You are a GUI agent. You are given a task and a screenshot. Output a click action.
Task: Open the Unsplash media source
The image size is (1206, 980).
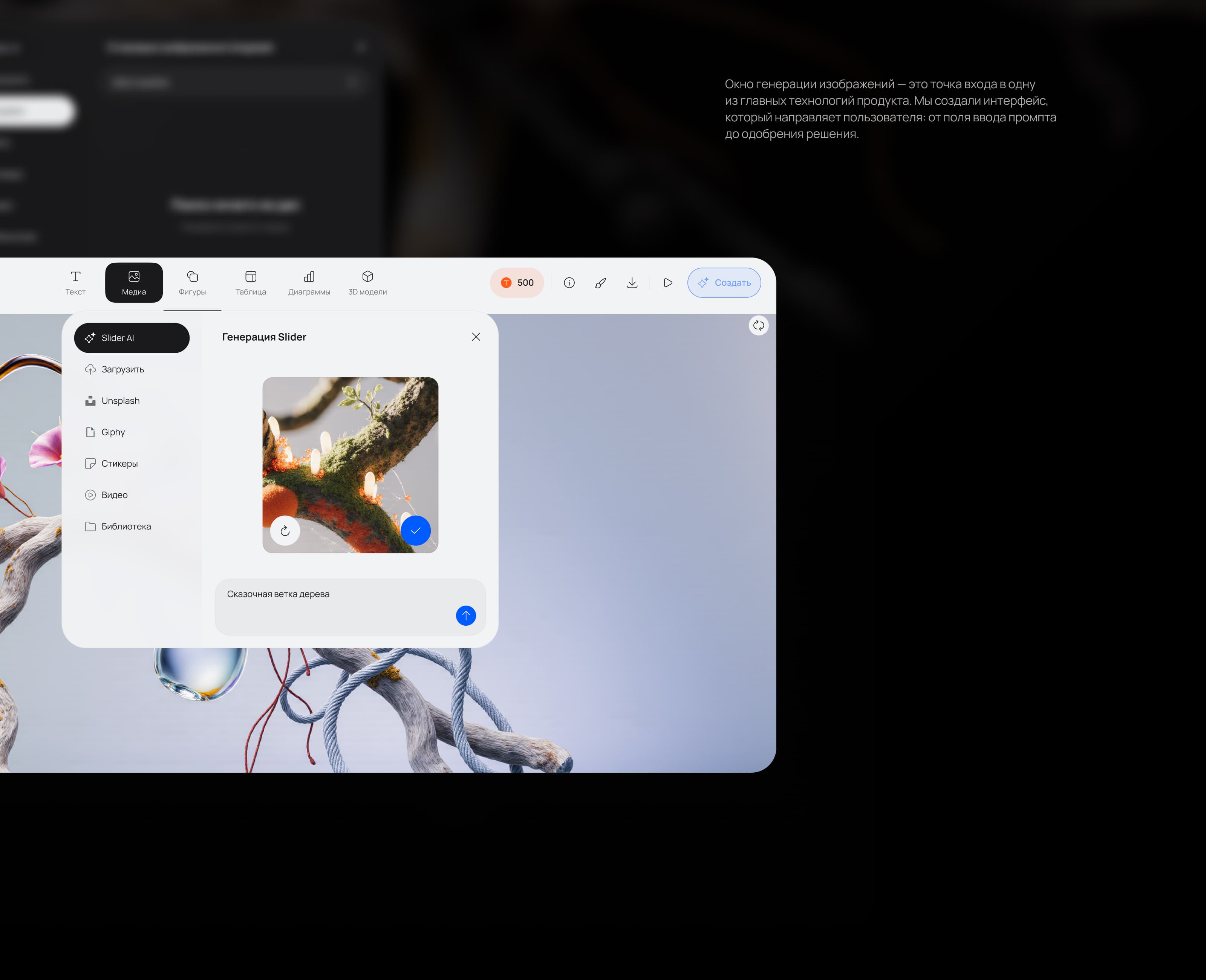pyautogui.click(x=120, y=401)
